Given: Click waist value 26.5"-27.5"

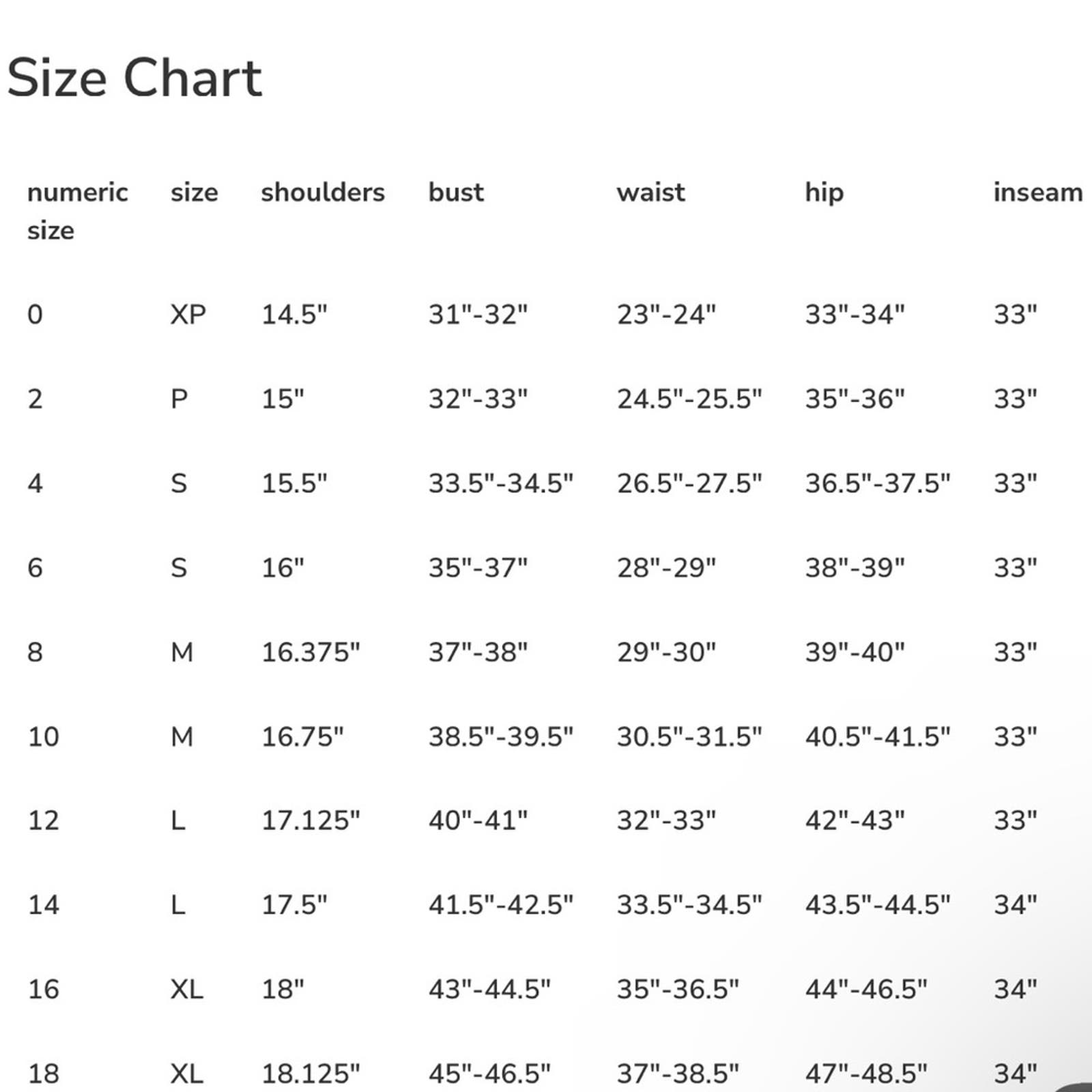Looking at the screenshot, I should [x=689, y=483].
